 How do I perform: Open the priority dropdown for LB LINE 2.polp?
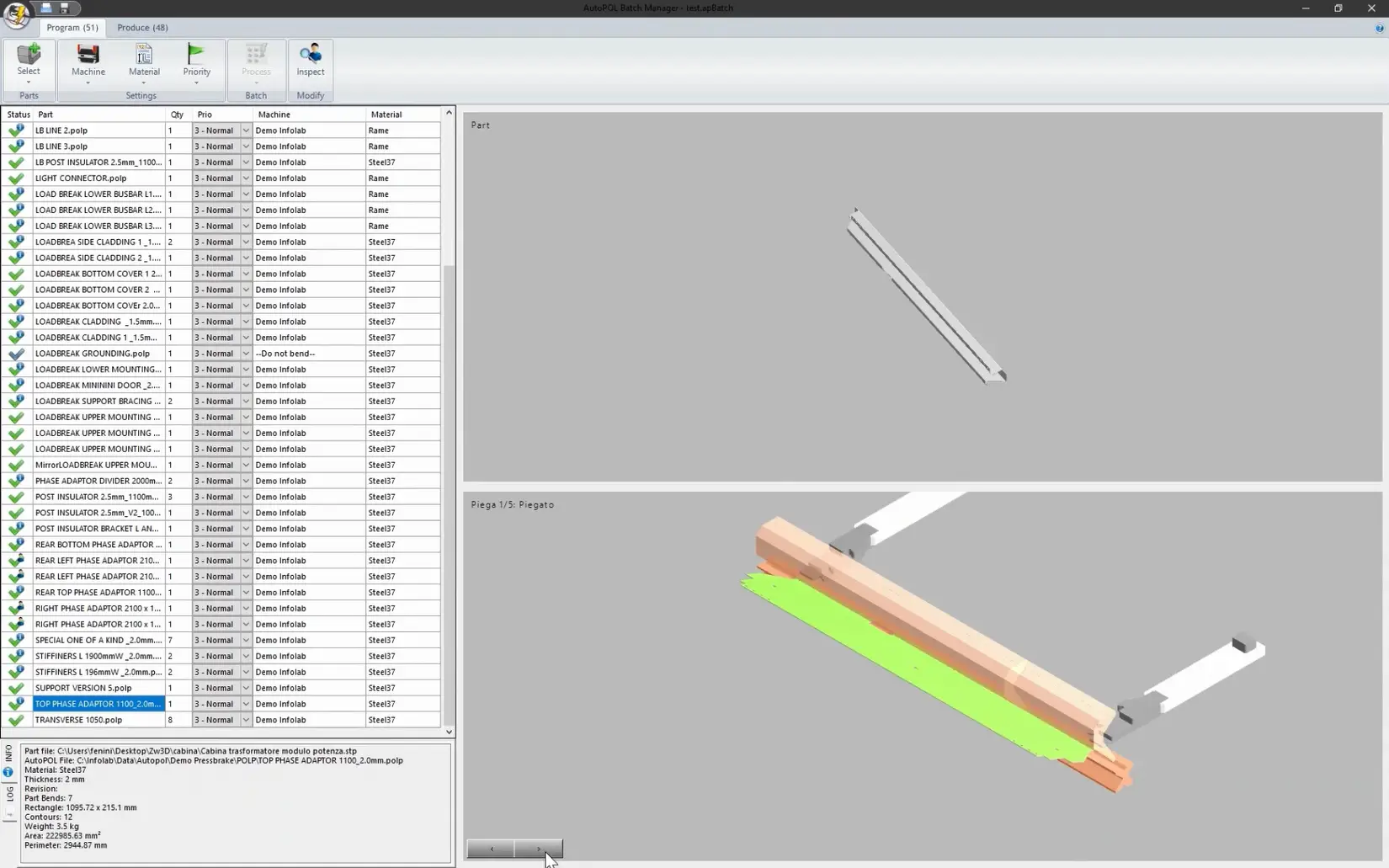244,130
